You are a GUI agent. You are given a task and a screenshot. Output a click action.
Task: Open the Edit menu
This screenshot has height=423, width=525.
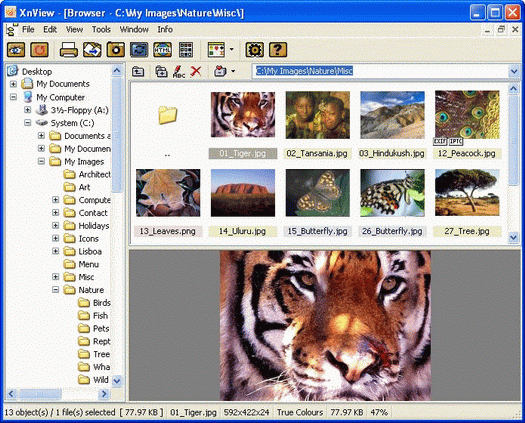[x=50, y=29]
